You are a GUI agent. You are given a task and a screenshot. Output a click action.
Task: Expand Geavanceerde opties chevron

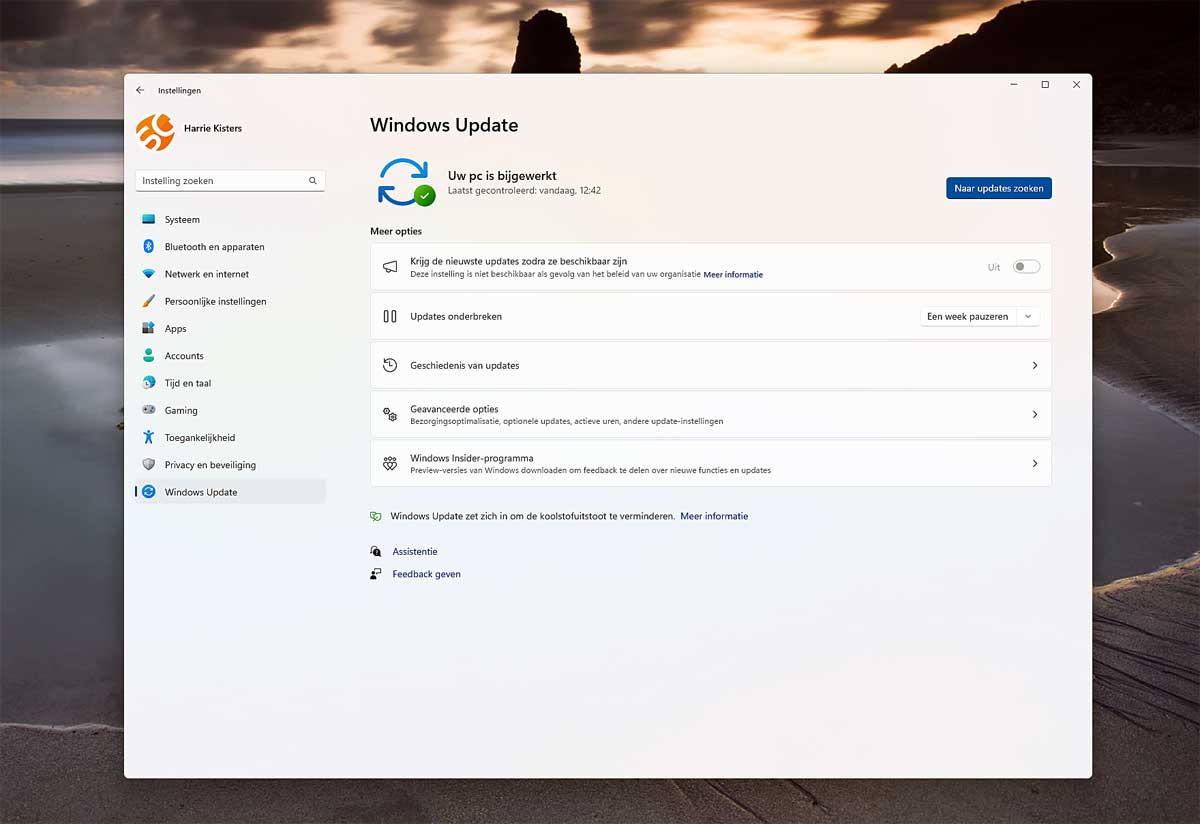point(1035,414)
